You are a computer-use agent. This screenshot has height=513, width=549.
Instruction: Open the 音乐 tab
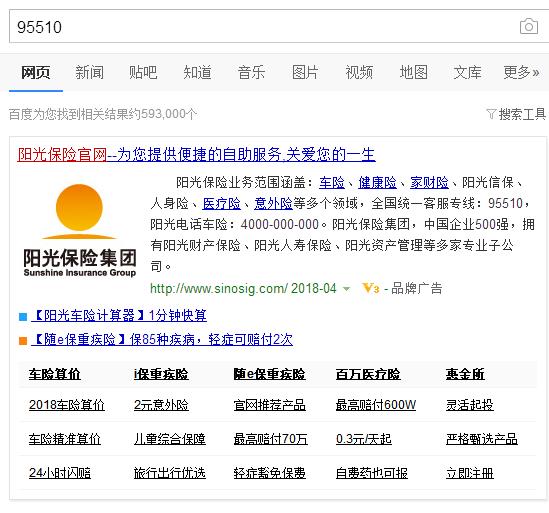click(251, 72)
